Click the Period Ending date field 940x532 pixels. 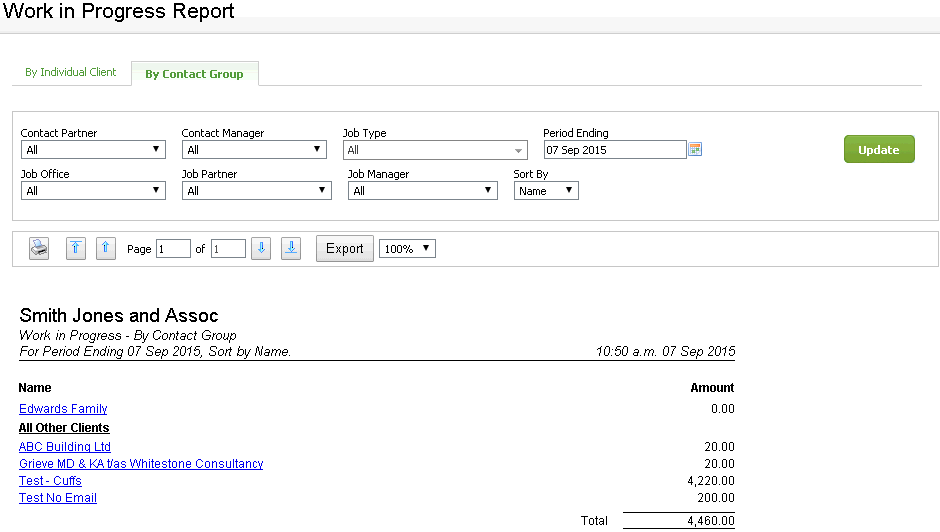pyautogui.click(x=614, y=150)
